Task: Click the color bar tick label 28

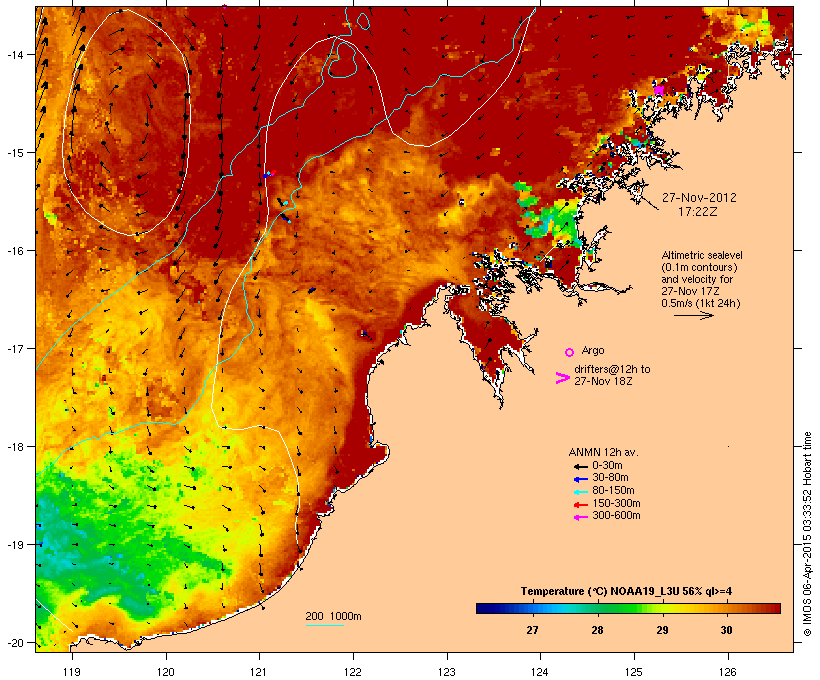Action: click(597, 630)
